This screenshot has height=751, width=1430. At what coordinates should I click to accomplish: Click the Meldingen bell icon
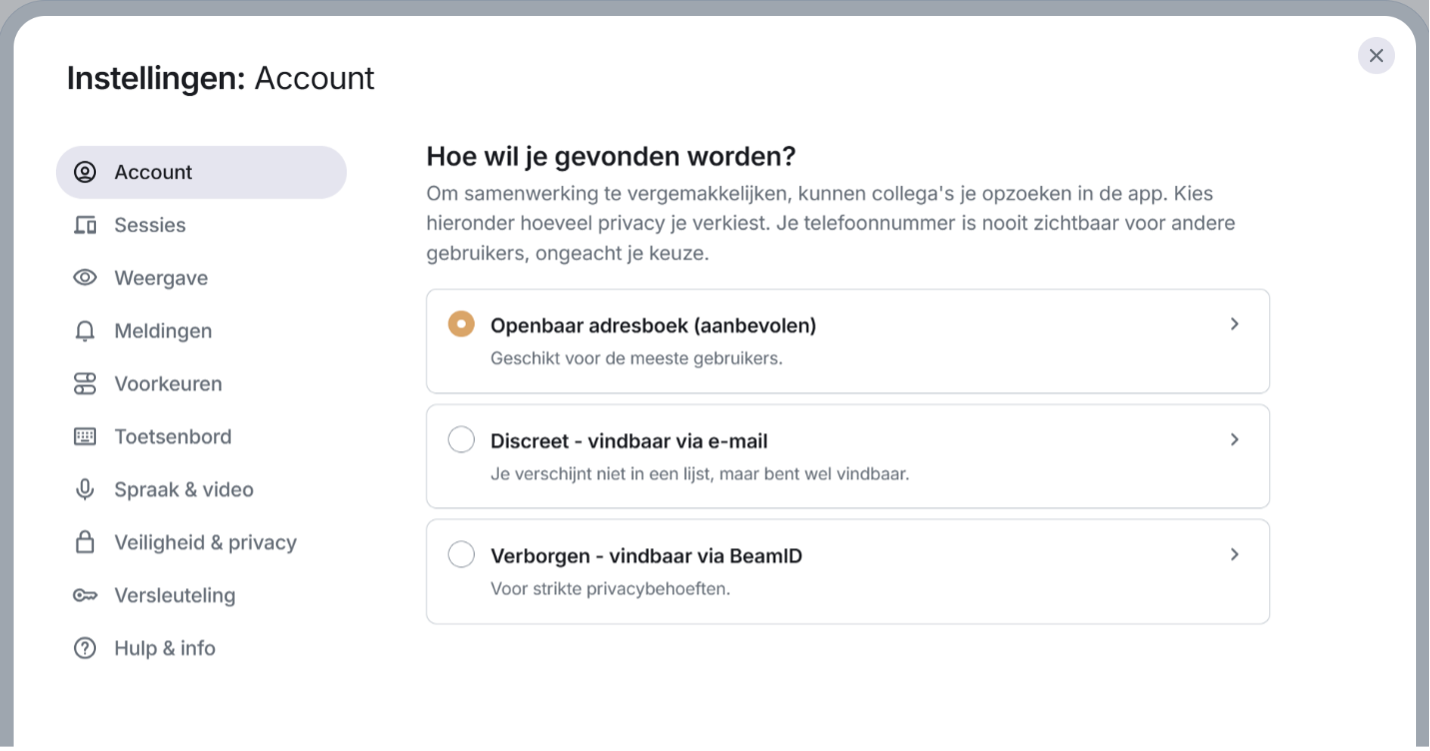85,331
